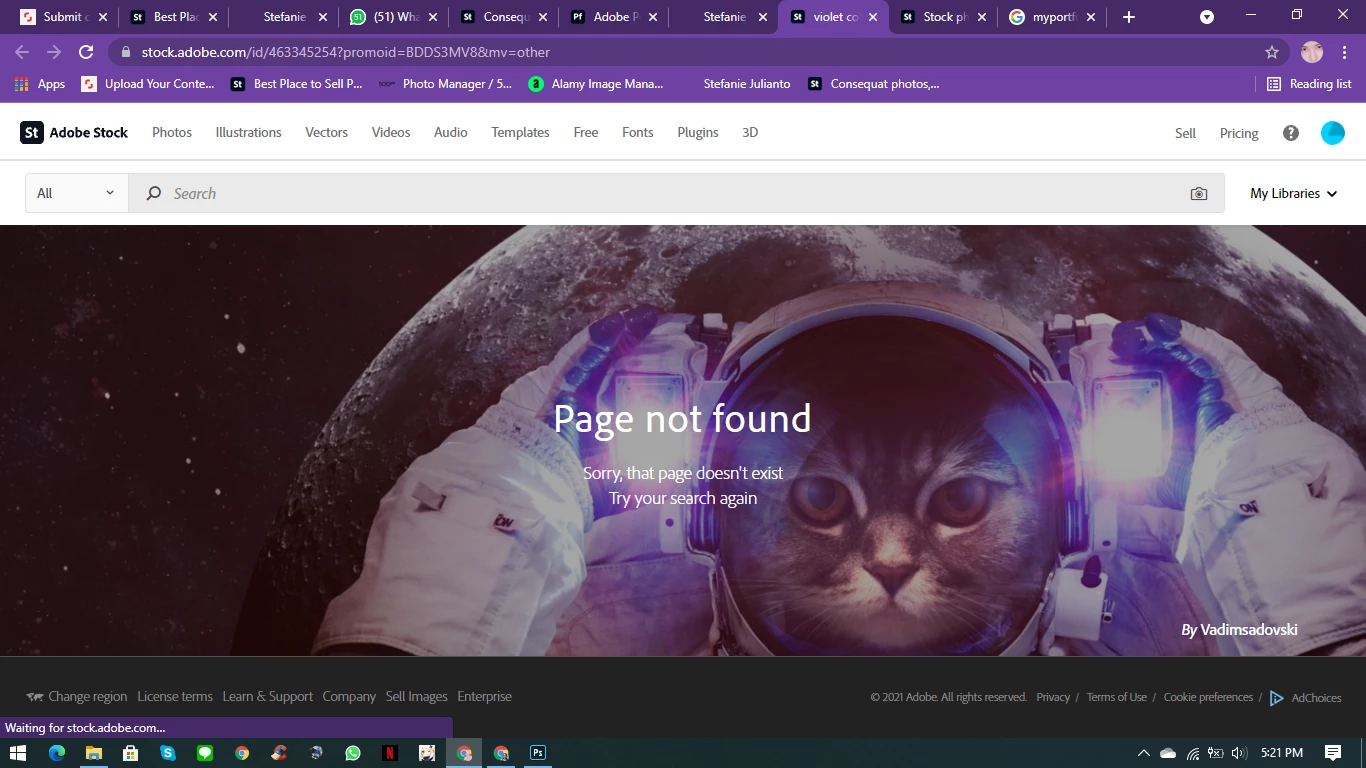Click the visual search camera icon
This screenshot has width=1366, height=768.
coord(1199,193)
